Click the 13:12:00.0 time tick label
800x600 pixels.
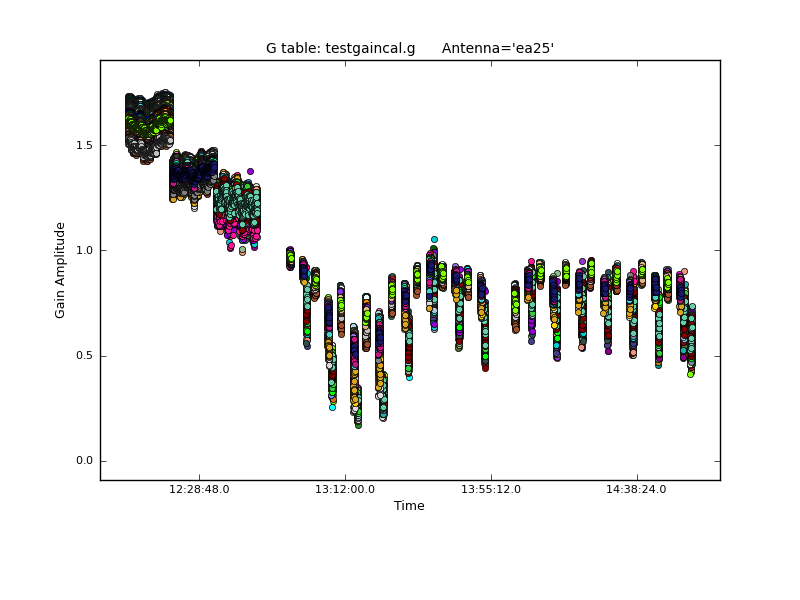point(345,489)
